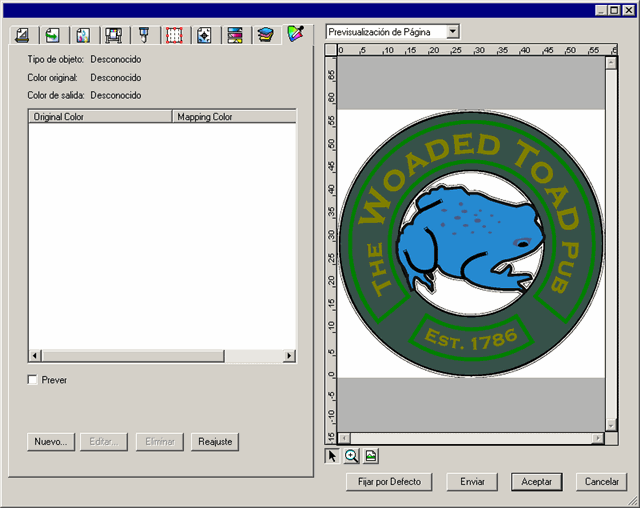The width and height of the screenshot is (640, 508).
Task: Click the Fijar por Defecto button
Action: (x=389, y=482)
